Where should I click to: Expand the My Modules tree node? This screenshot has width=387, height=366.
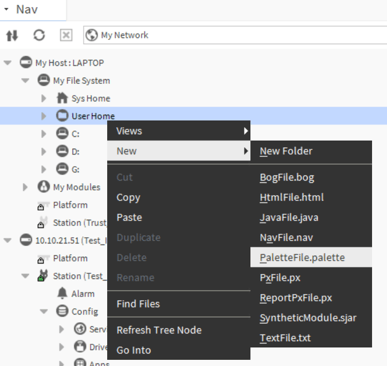click(x=25, y=187)
